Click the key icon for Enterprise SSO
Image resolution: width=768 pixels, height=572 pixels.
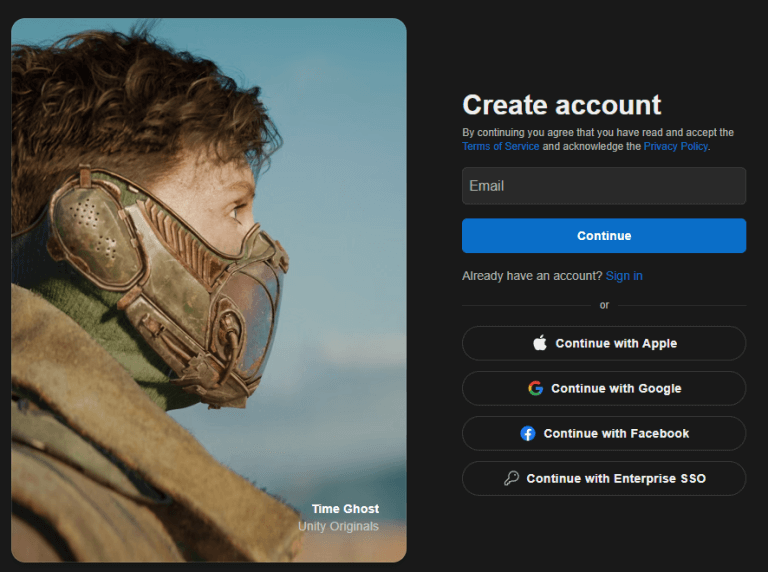point(511,478)
